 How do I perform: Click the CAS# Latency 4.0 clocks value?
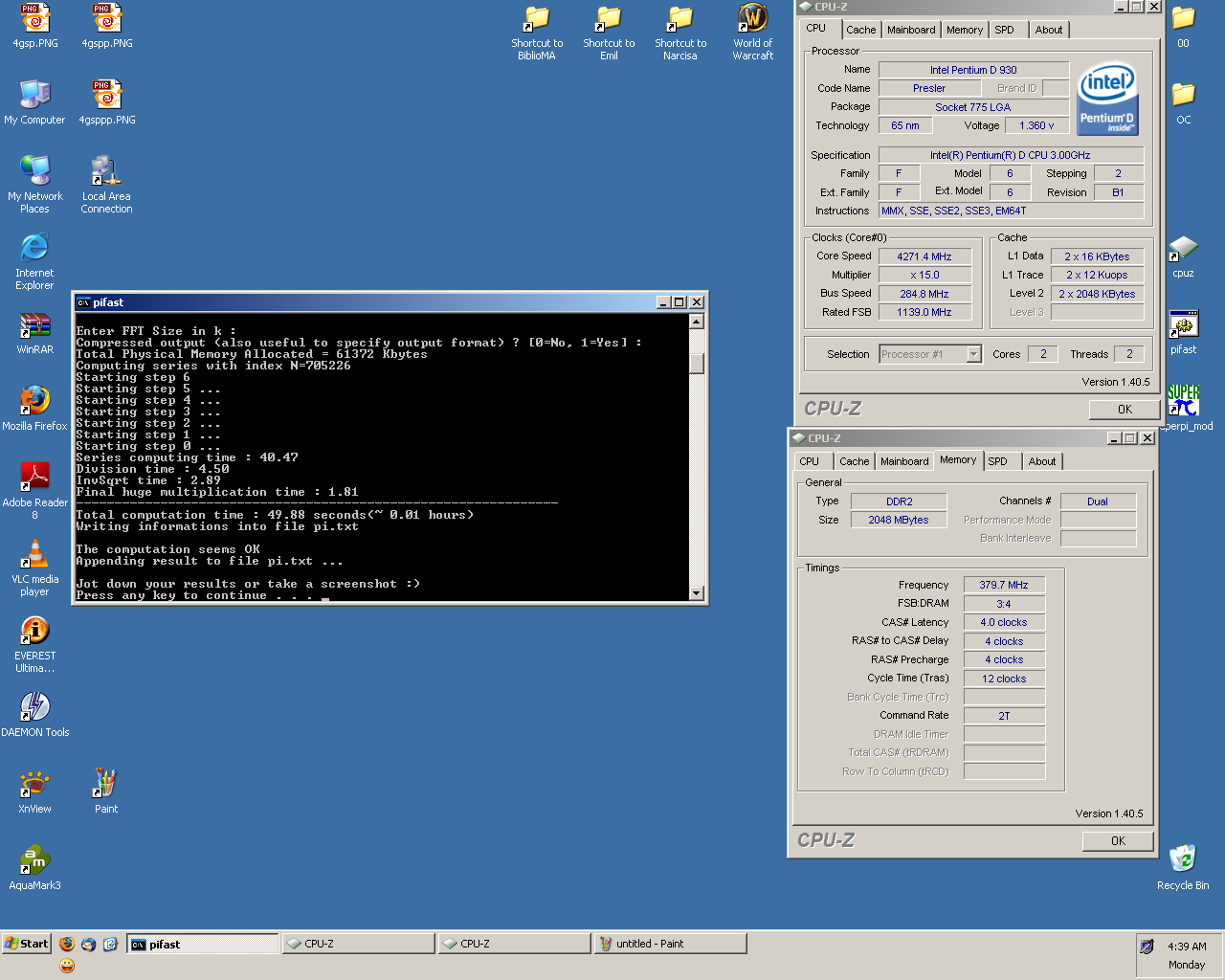click(1004, 622)
